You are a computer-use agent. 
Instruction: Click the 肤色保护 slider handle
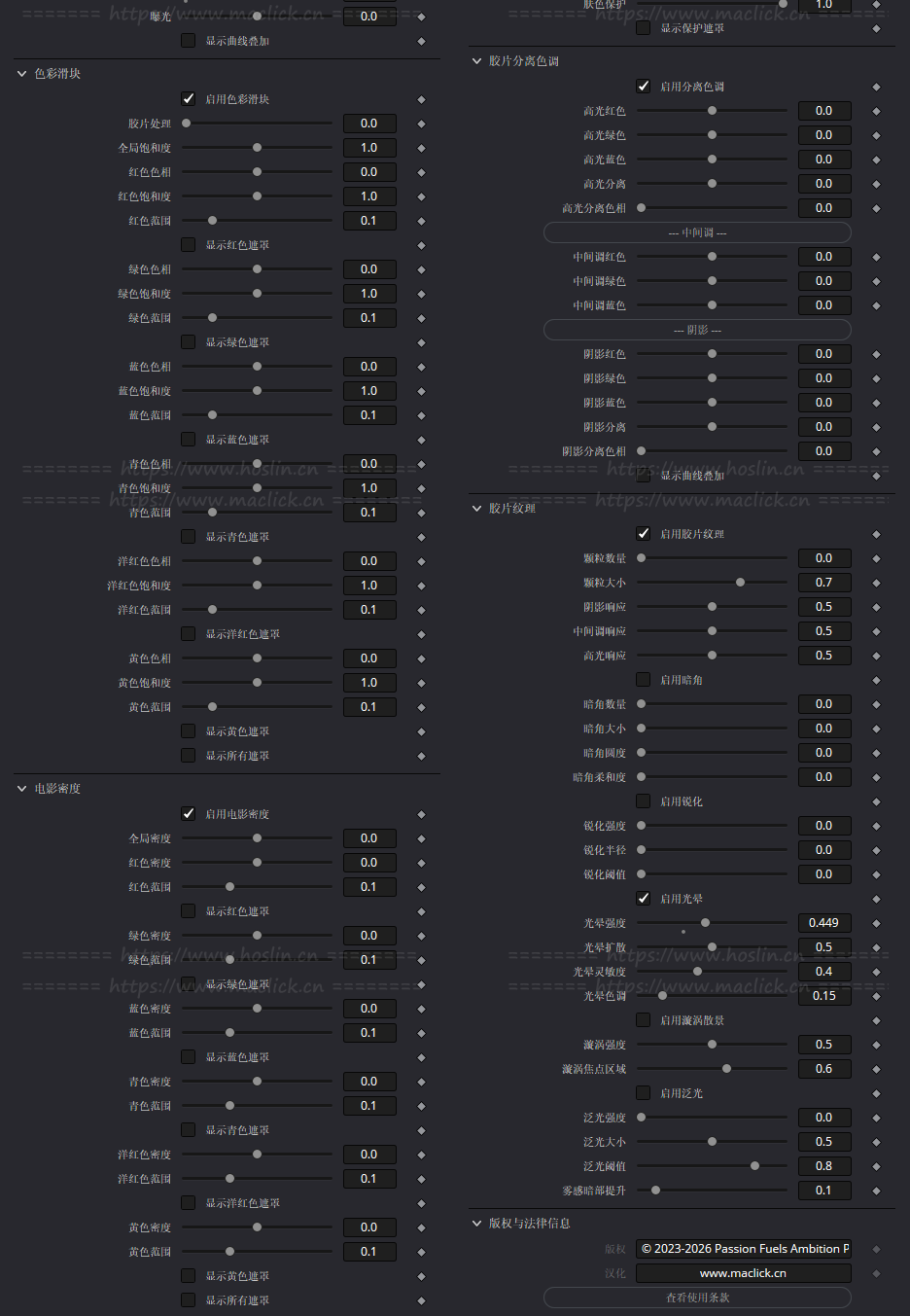click(783, 5)
